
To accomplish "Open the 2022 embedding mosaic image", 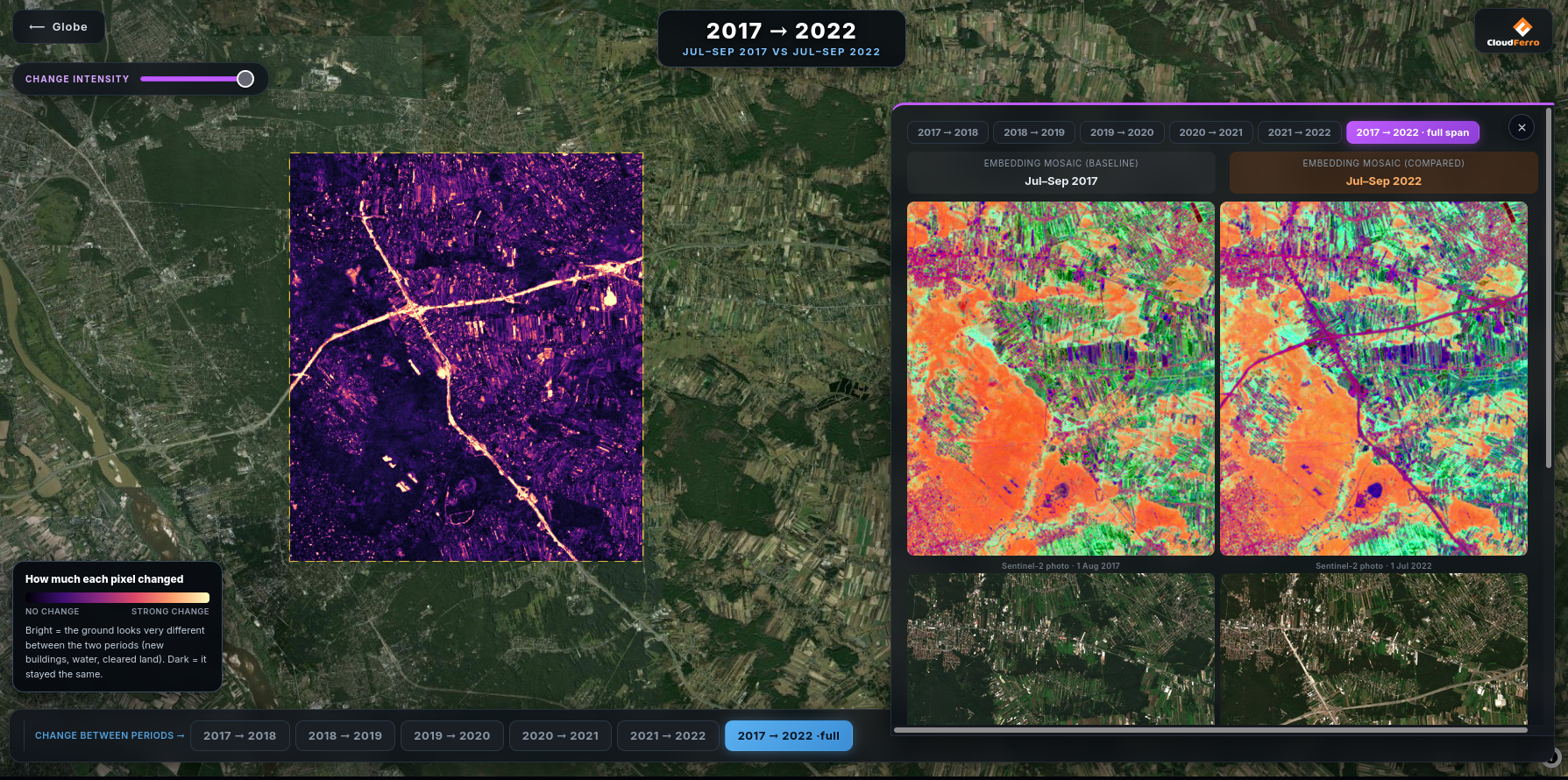I will pos(1373,379).
